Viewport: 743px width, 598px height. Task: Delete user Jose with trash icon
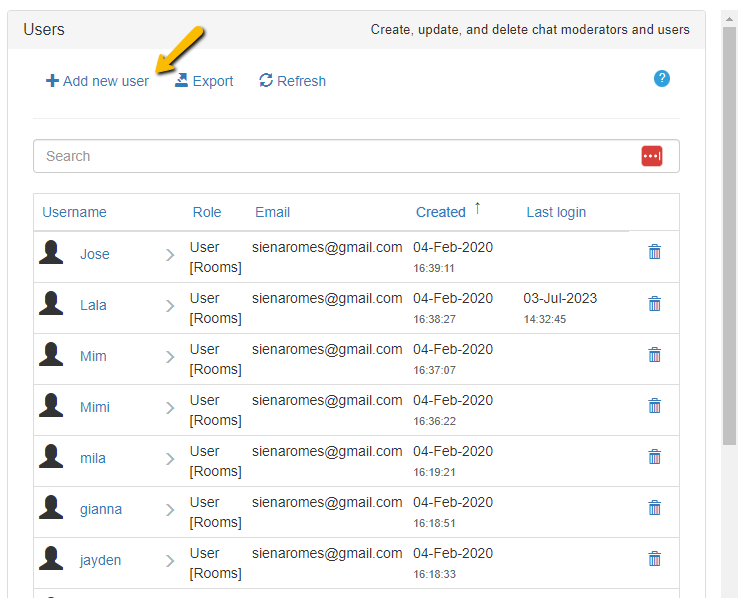point(655,252)
